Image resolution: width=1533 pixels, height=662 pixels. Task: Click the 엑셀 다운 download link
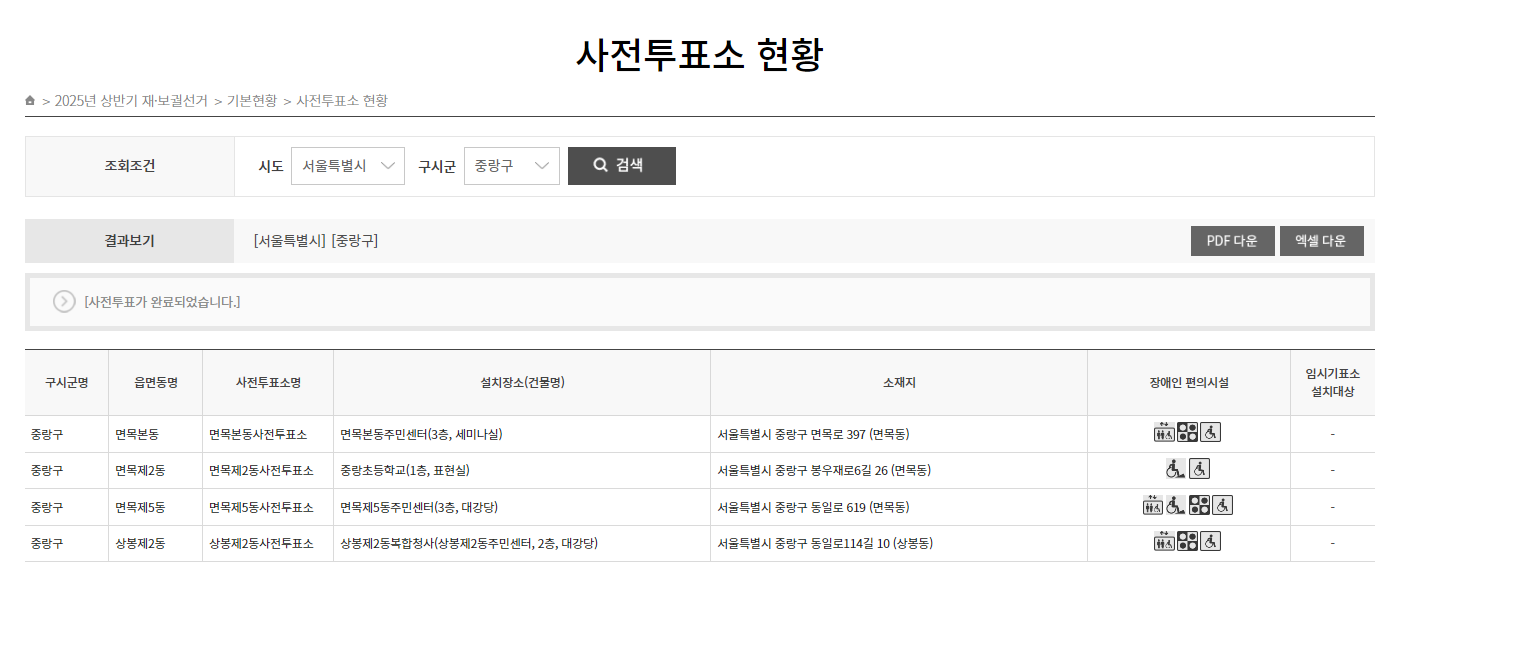coord(1321,240)
